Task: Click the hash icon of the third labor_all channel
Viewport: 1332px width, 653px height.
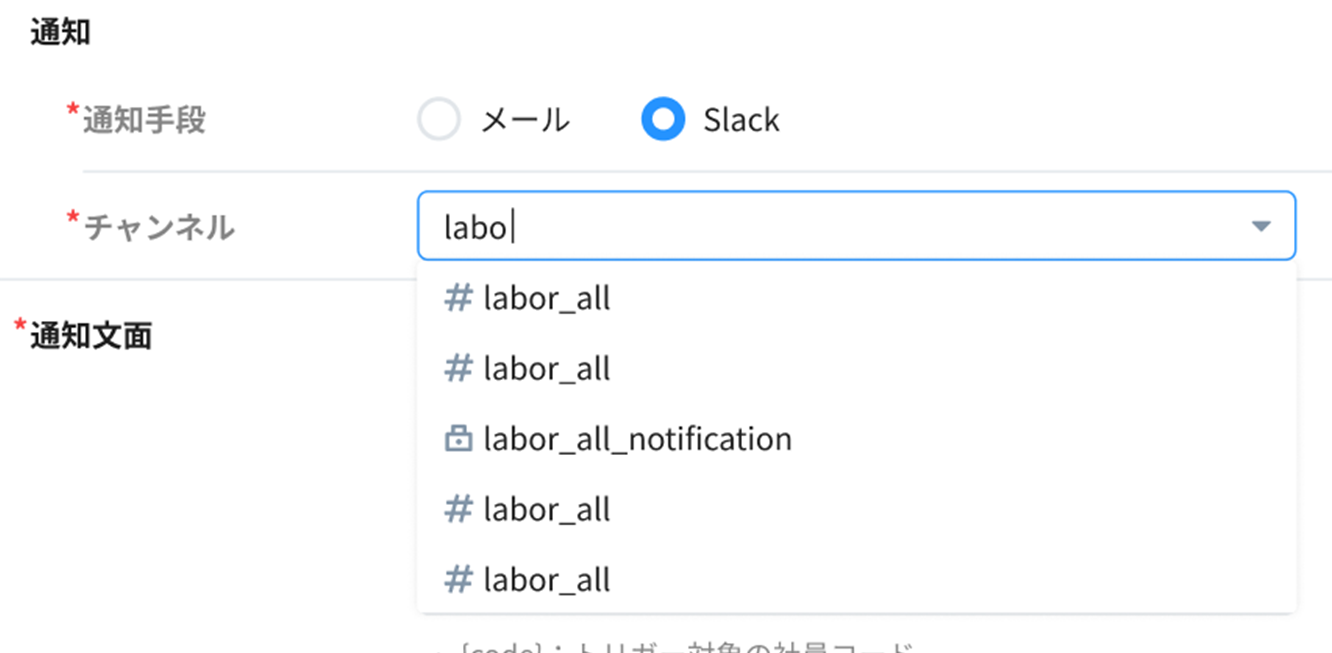Action: click(x=458, y=510)
